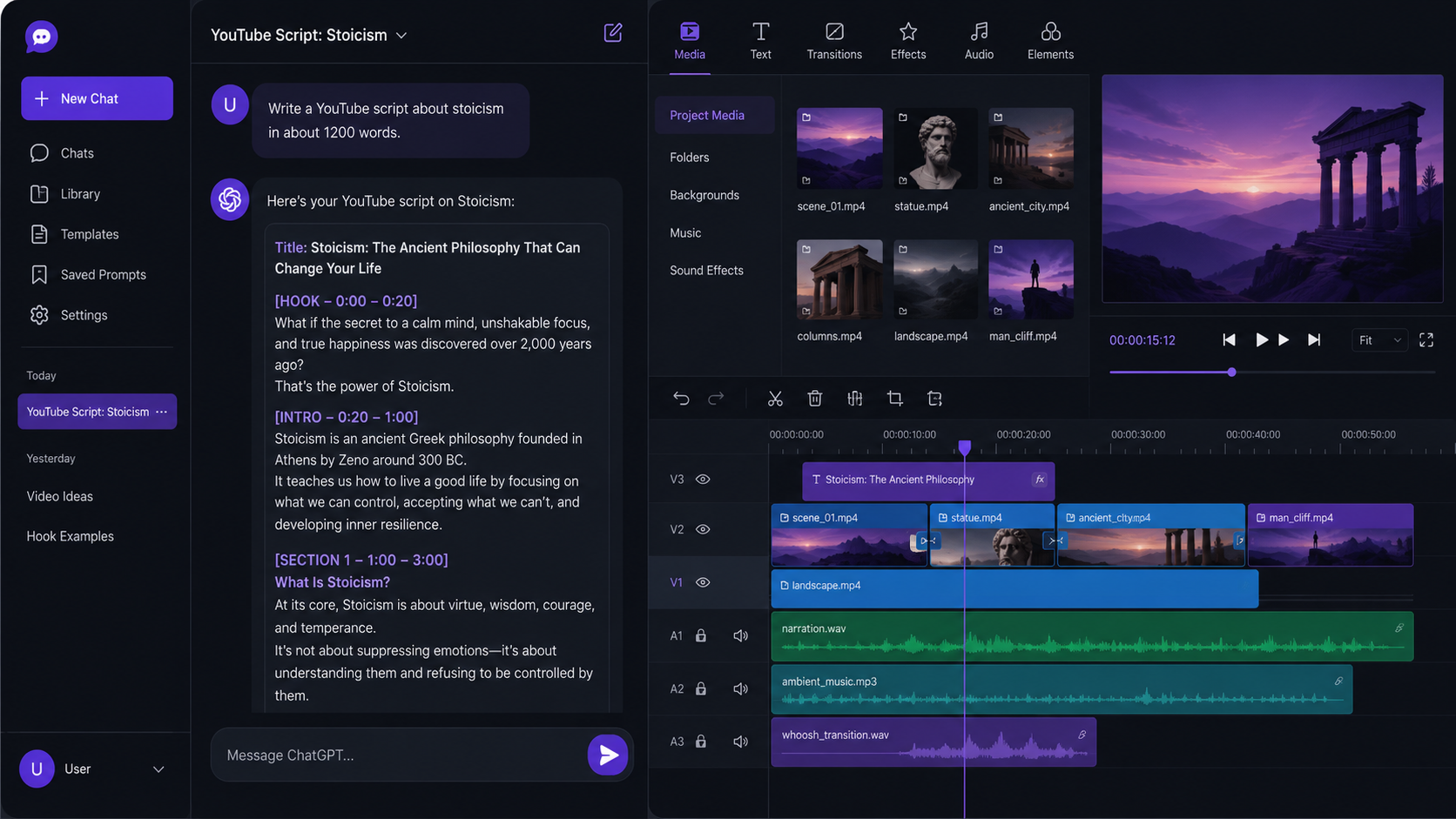Screen dimensions: 1456x819
Task: Enter fullscreen preview
Action: coord(1426,340)
